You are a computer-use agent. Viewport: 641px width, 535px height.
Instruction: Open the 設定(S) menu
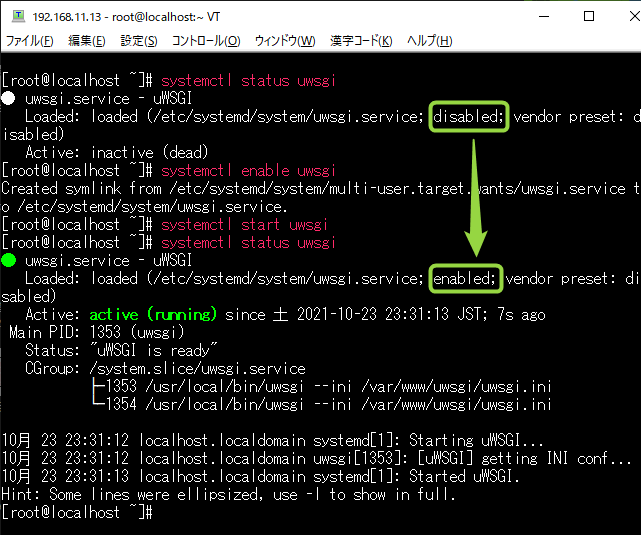[139, 41]
